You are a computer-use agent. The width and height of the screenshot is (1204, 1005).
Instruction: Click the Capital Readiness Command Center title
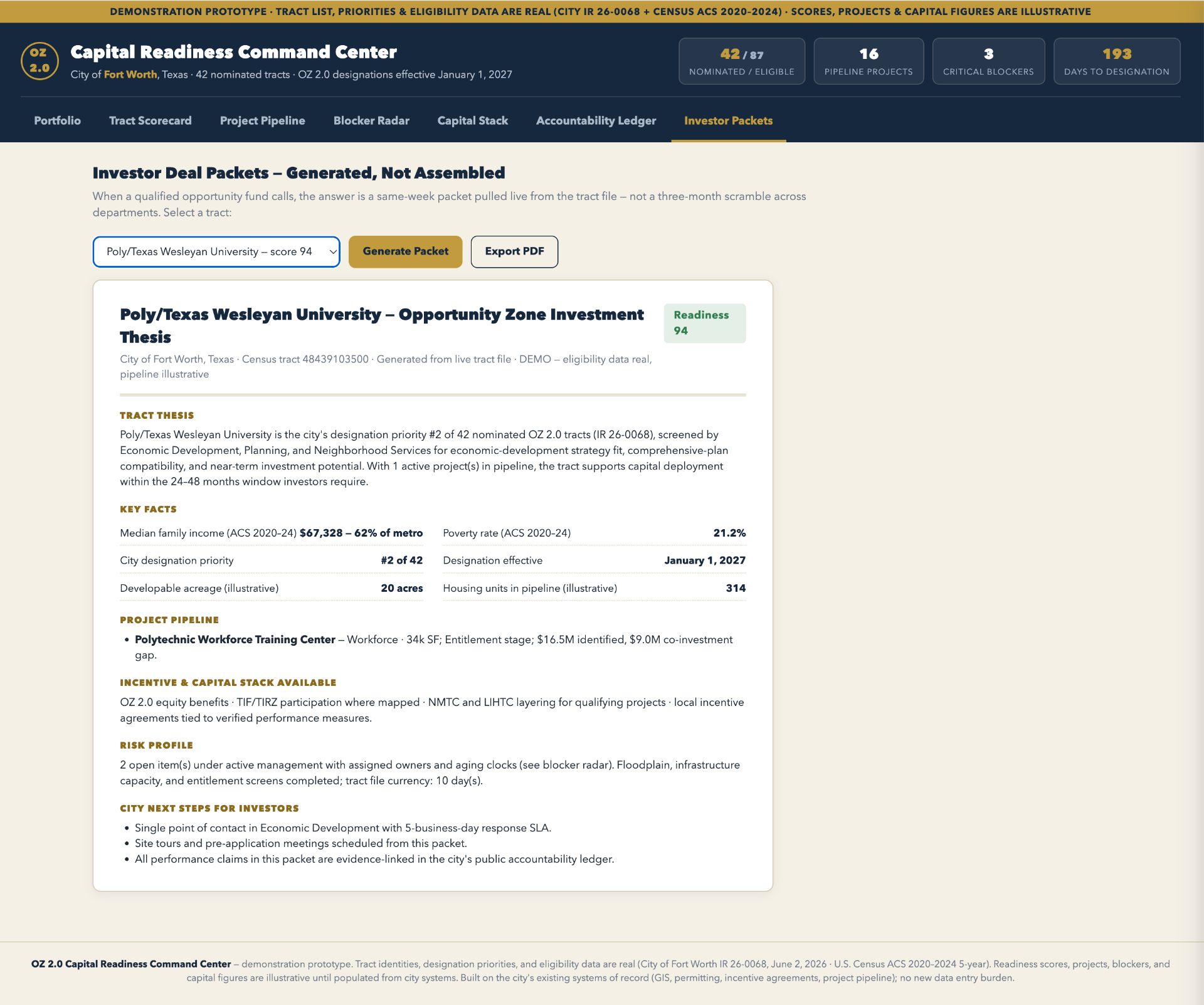[x=234, y=52]
